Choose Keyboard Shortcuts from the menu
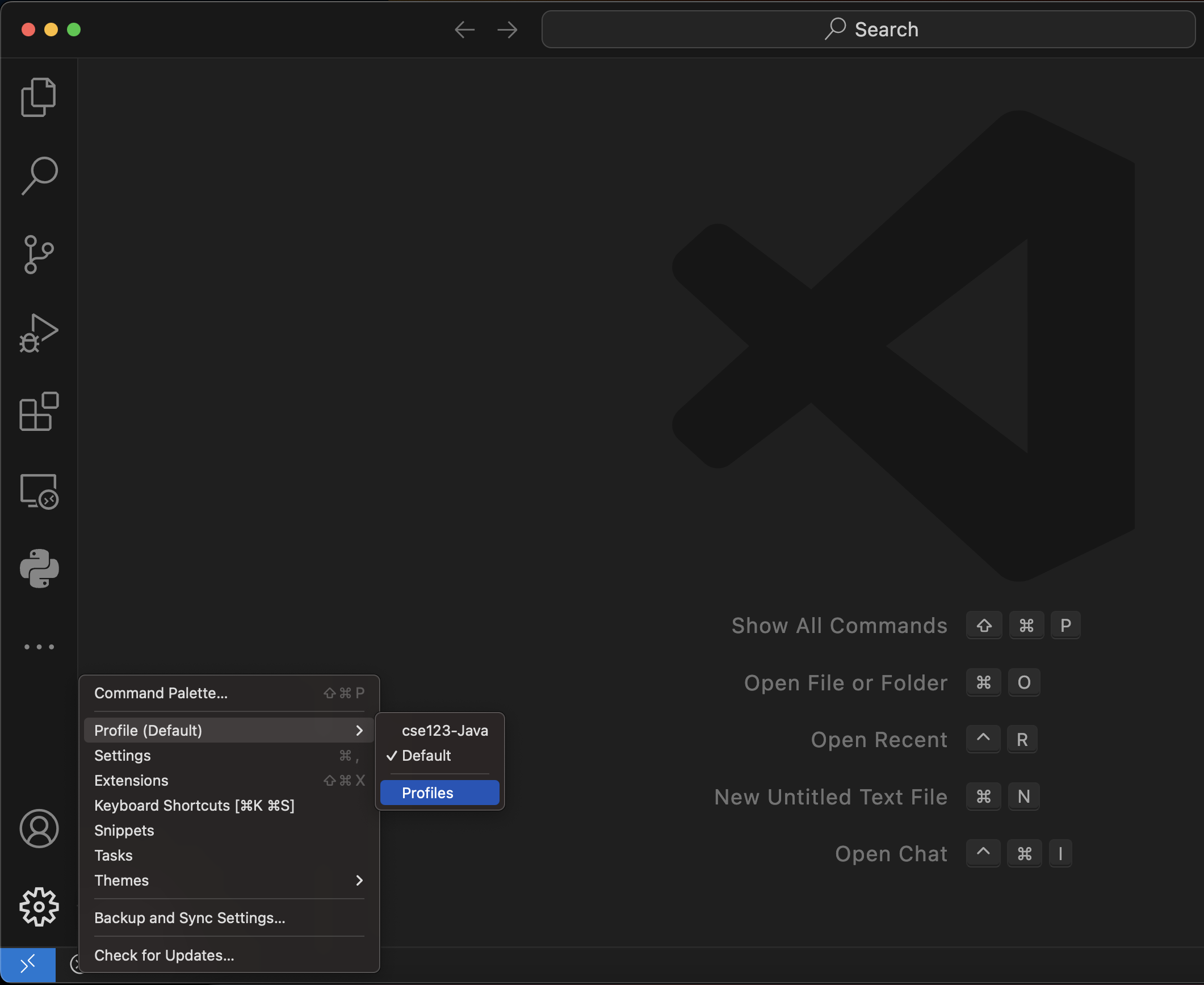This screenshot has width=1204, height=985. point(194,806)
